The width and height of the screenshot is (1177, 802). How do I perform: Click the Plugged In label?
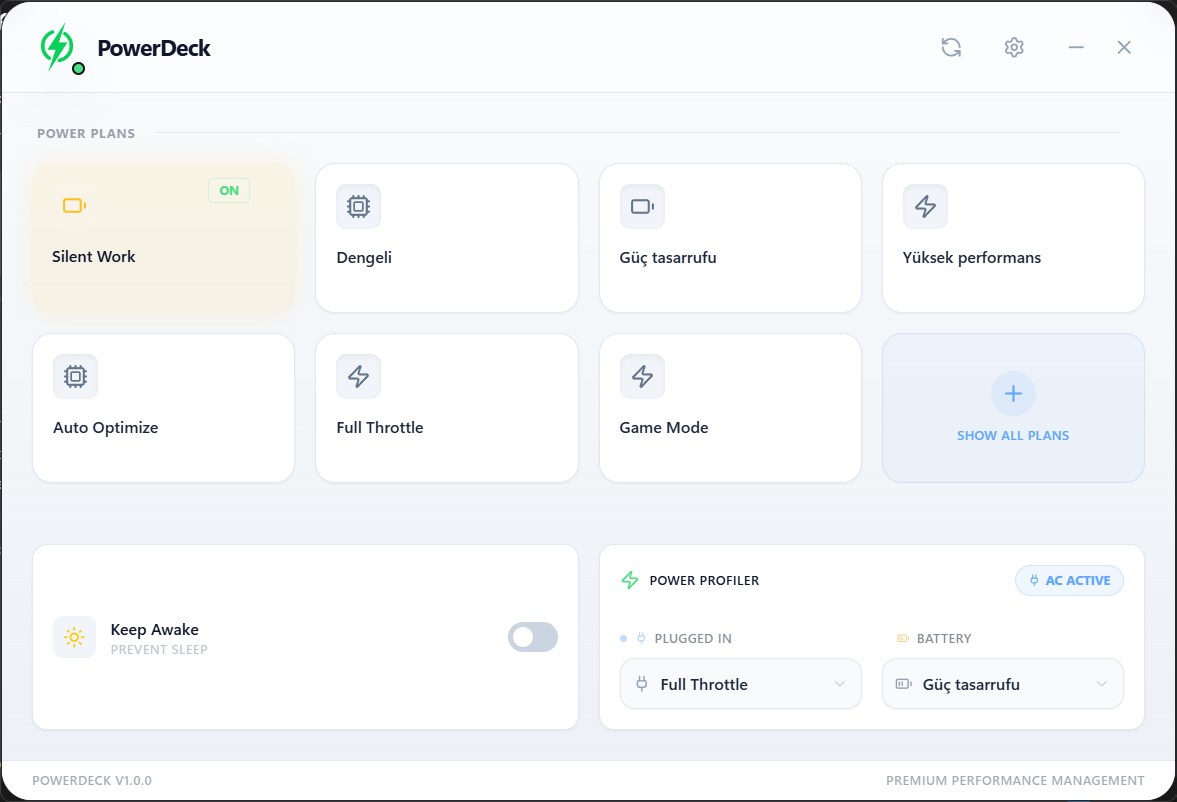693,638
